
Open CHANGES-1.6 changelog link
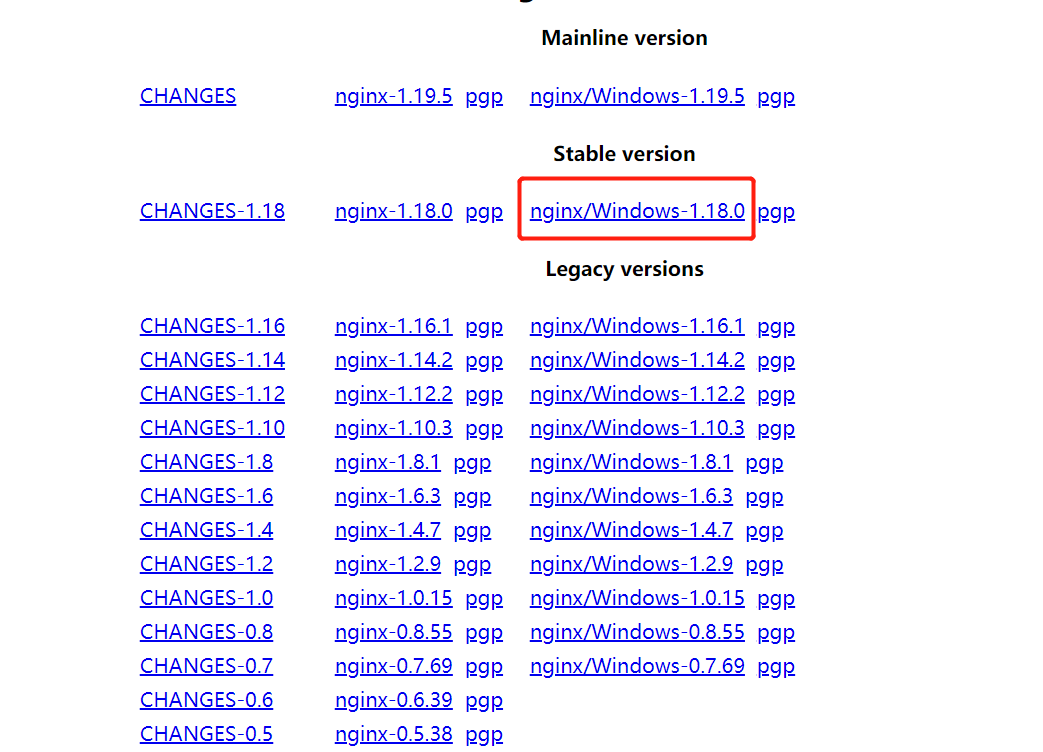(206, 496)
